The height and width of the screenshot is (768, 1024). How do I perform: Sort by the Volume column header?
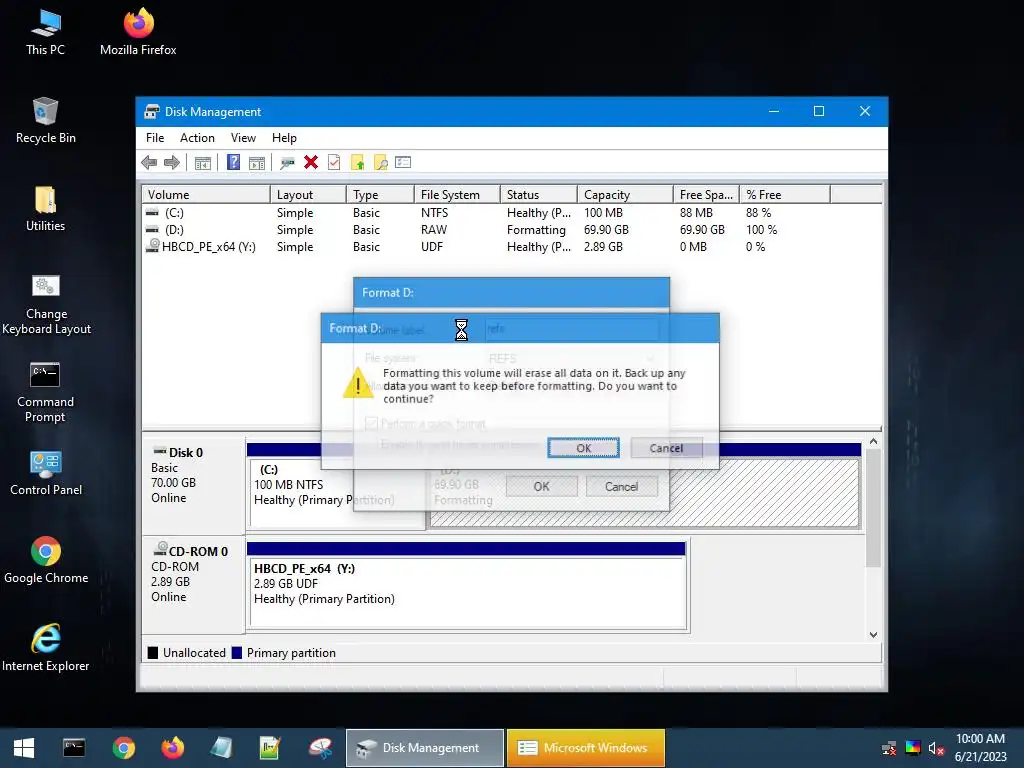coord(206,195)
